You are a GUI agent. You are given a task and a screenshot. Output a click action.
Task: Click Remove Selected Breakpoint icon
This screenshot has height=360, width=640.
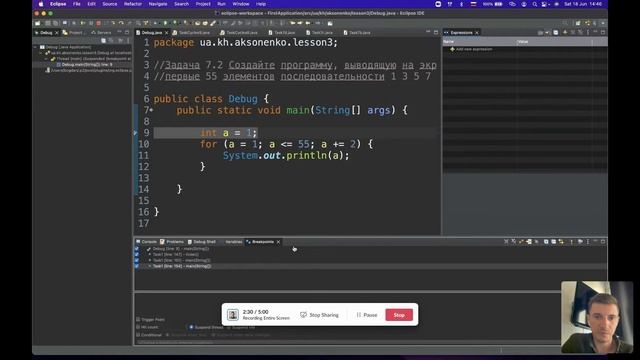click(x=506, y=242)
